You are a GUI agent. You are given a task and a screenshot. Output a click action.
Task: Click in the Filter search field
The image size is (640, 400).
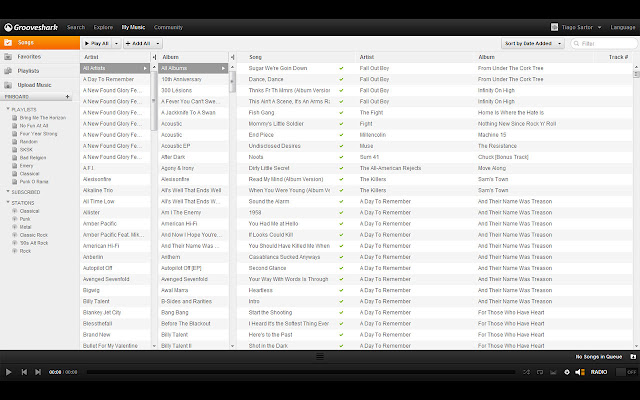pos(604,43)
